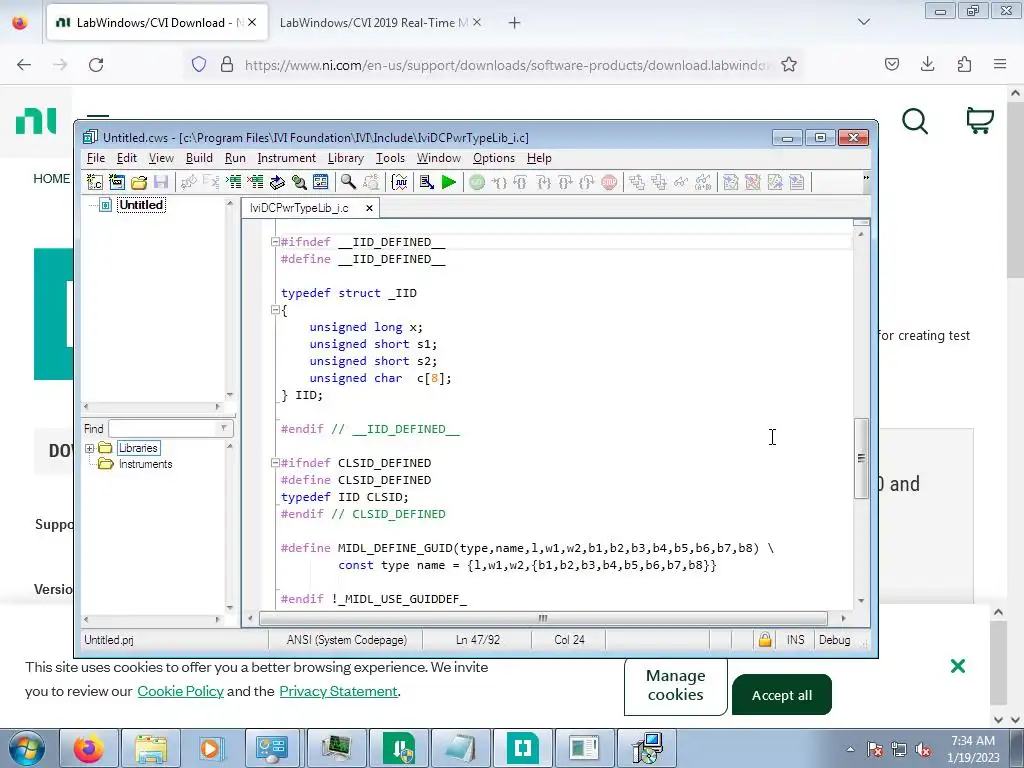
Task: Click the call stack up icon
Action: pos(637,182)
